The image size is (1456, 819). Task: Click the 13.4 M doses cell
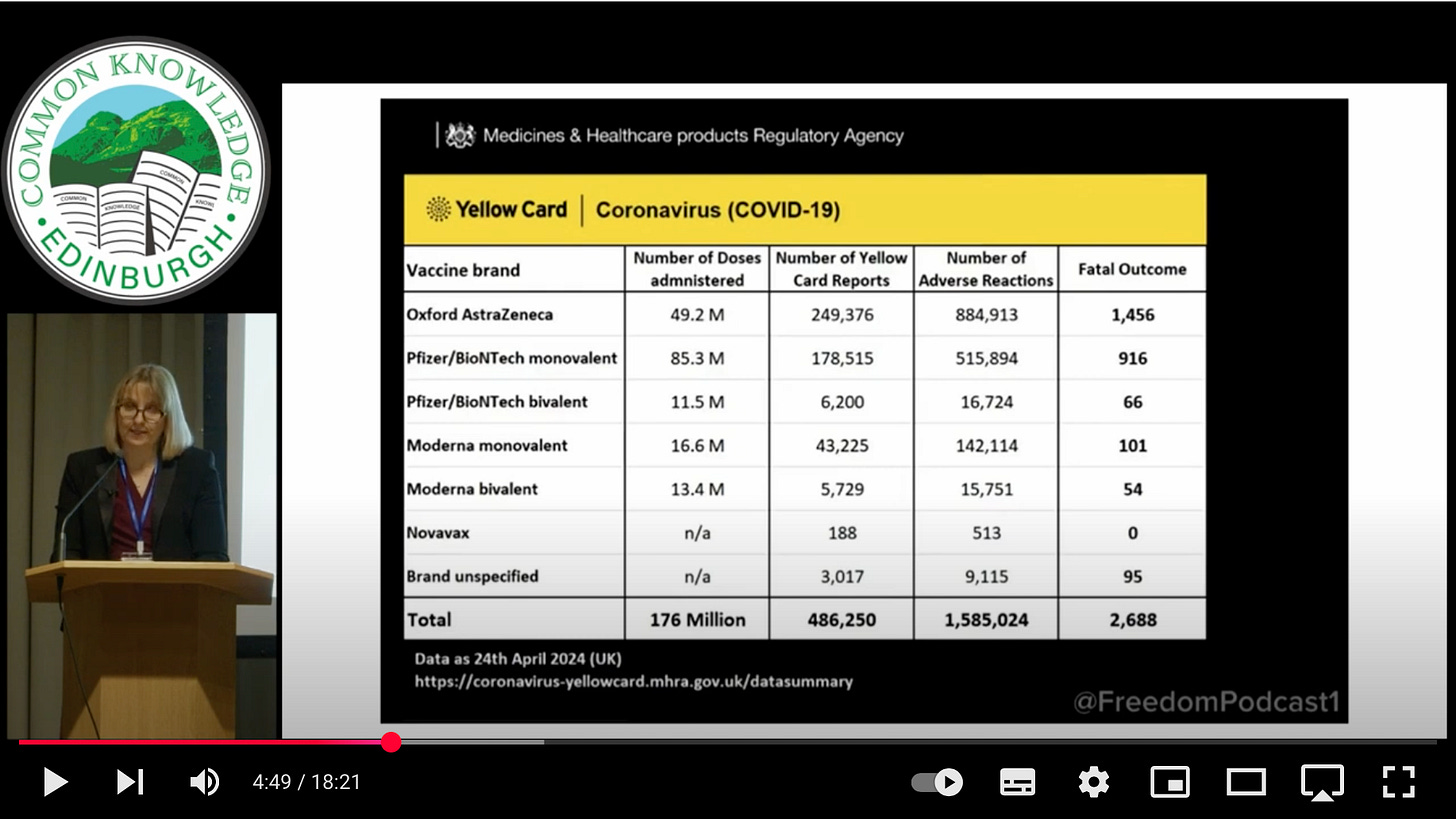697,489
